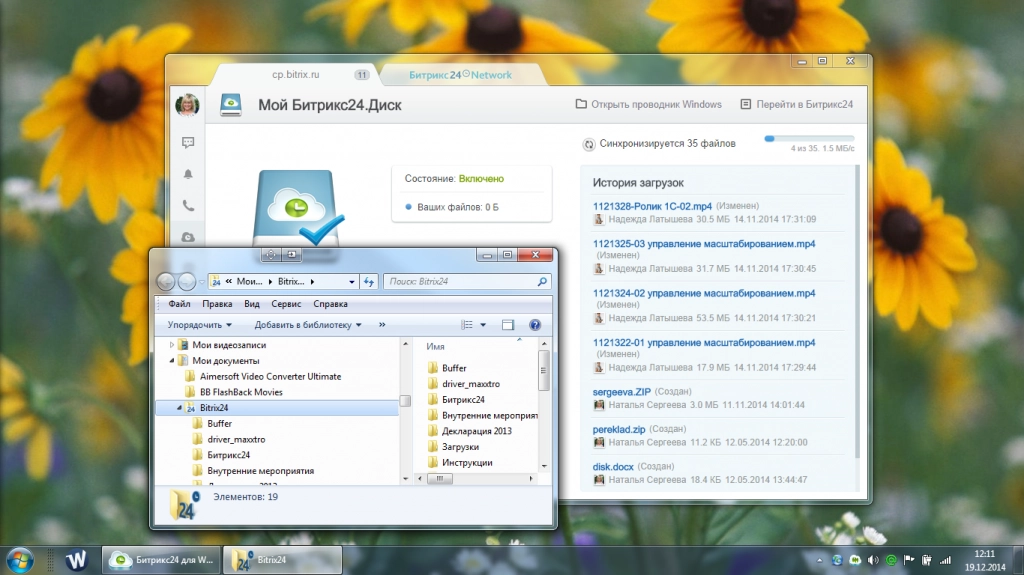
Task: Switch to the Битрикс24 Network tab
Action: tap(460, 75)
